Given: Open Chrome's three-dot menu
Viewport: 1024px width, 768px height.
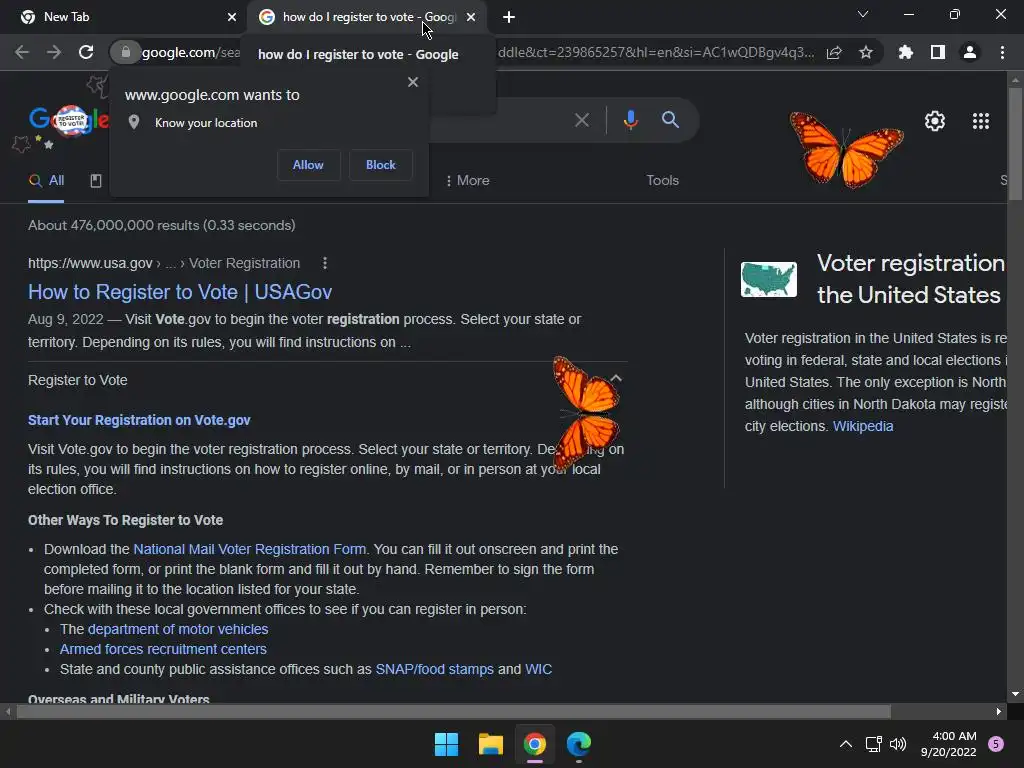Looking at the screenshot, I should click(x=1002, y=52).
